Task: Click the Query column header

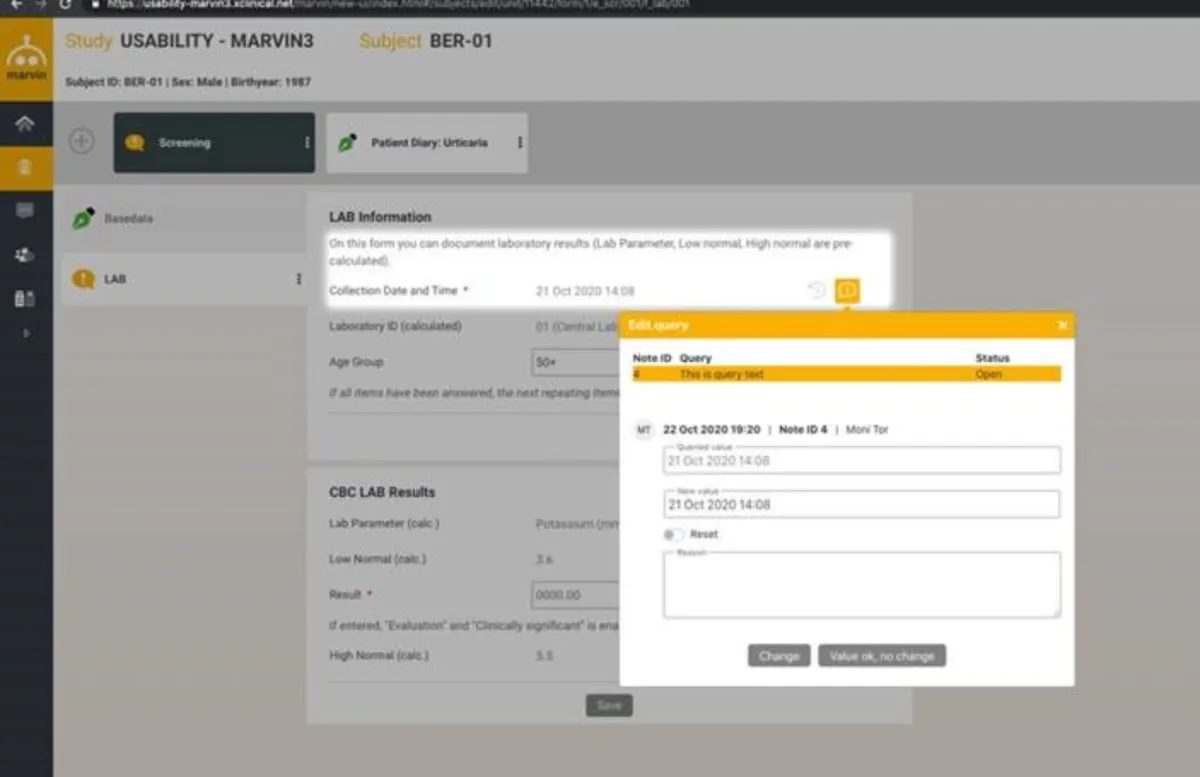Action: click(x=695, y=357)
